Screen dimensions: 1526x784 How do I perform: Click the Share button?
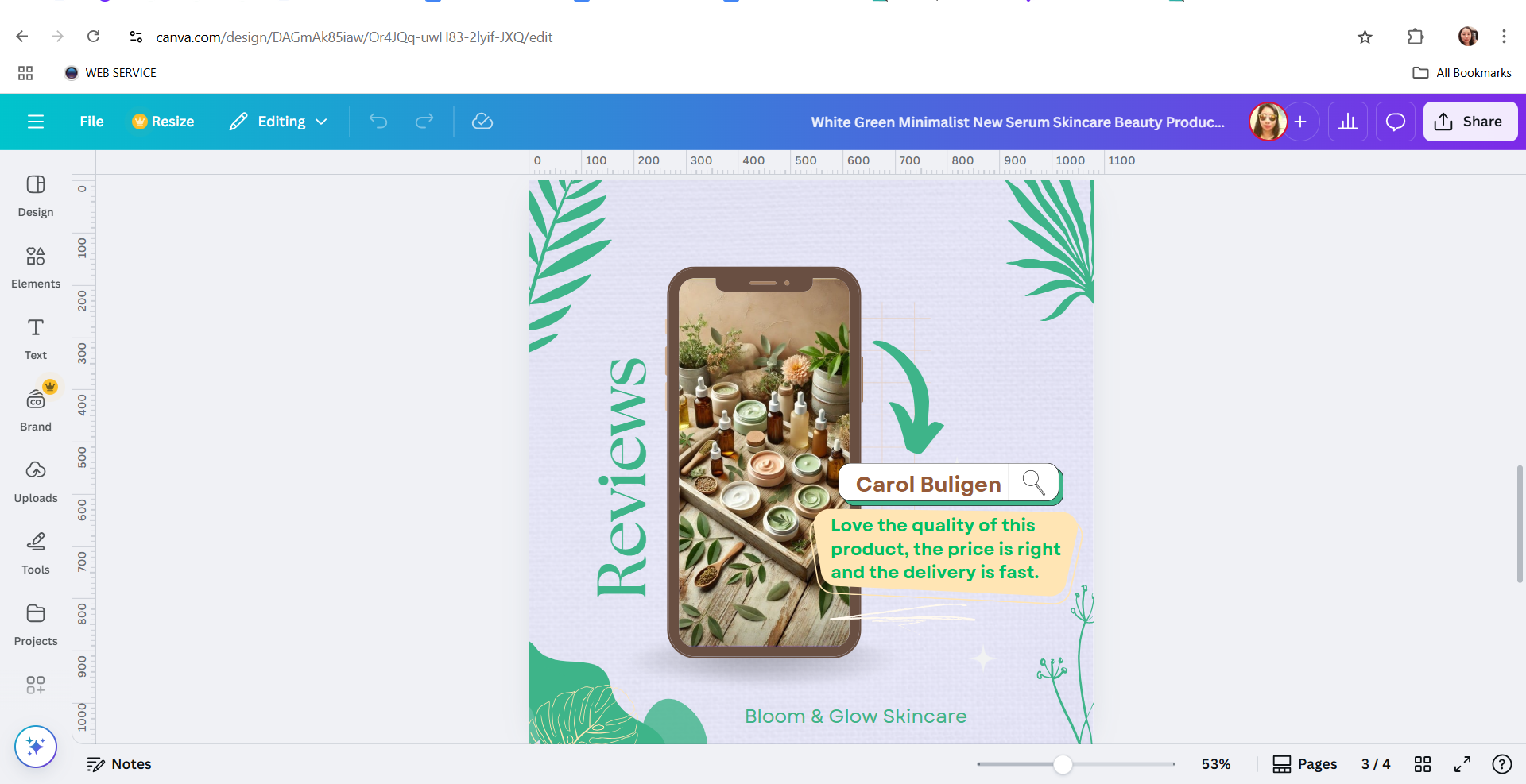click(x=1470, y=122)
